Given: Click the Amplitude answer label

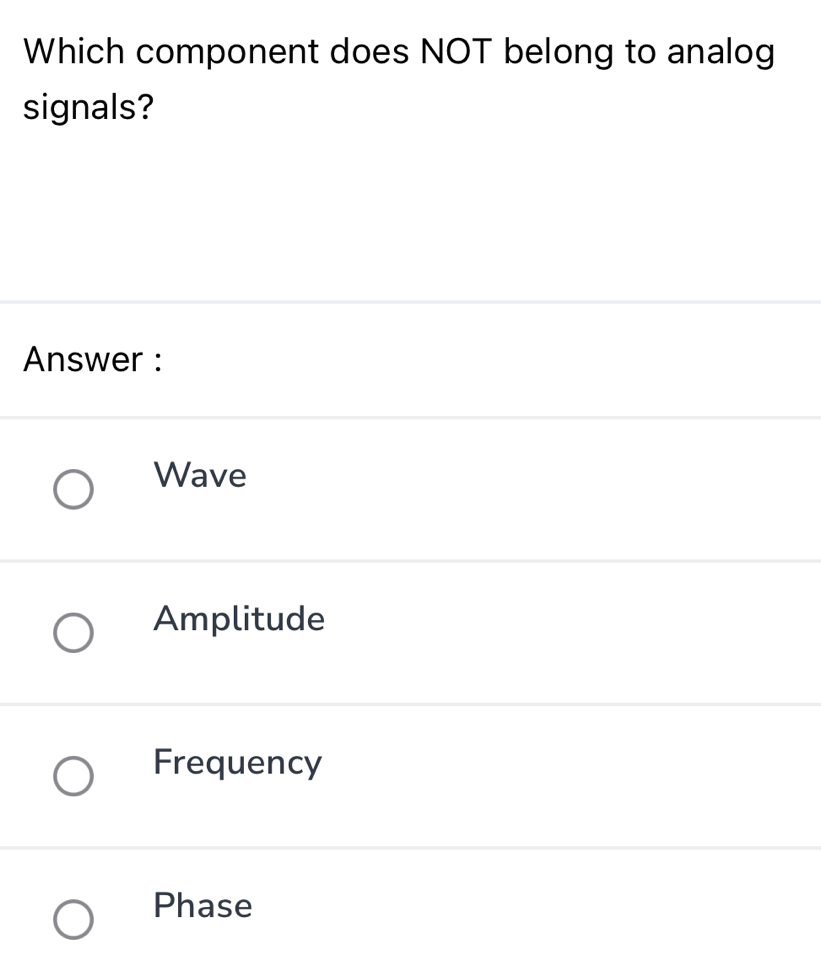Looking at the screenshot, I should point(238,619).
